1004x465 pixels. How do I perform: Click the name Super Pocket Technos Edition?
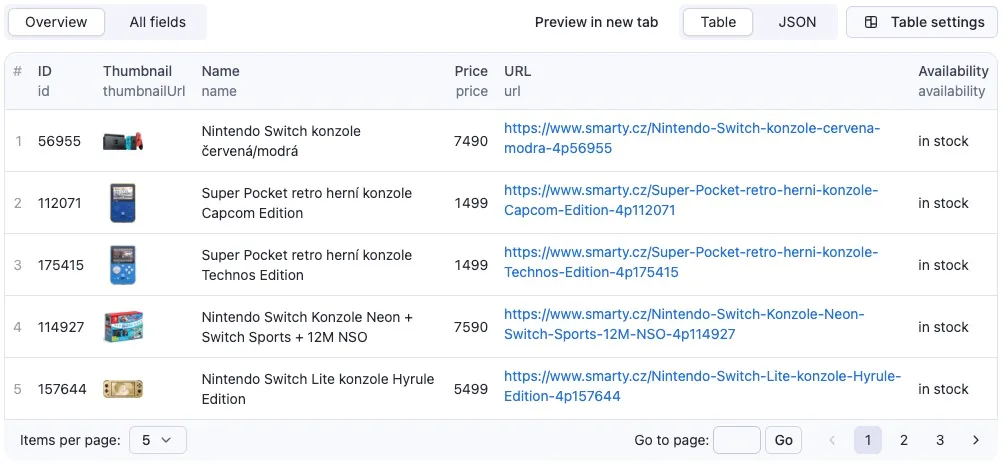tap(307, 265)
